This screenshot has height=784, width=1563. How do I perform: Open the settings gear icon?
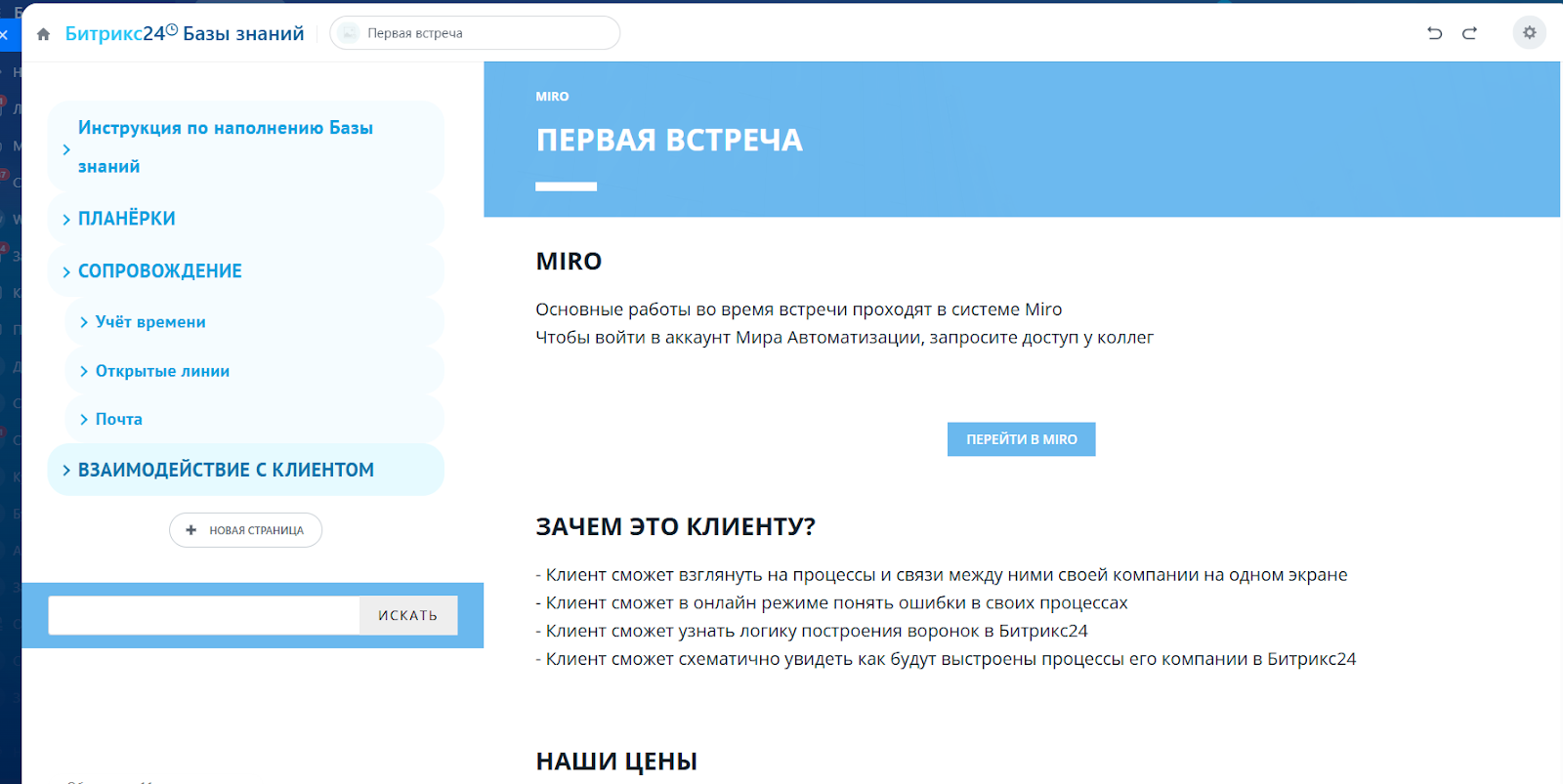(1530, 32)
